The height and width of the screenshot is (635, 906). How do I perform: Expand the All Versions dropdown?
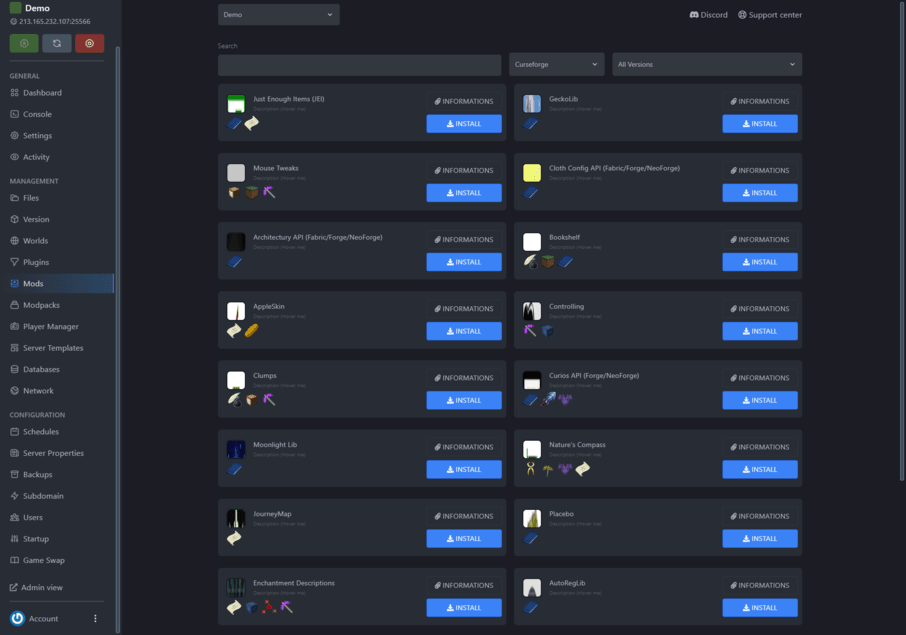pos(706,65)
